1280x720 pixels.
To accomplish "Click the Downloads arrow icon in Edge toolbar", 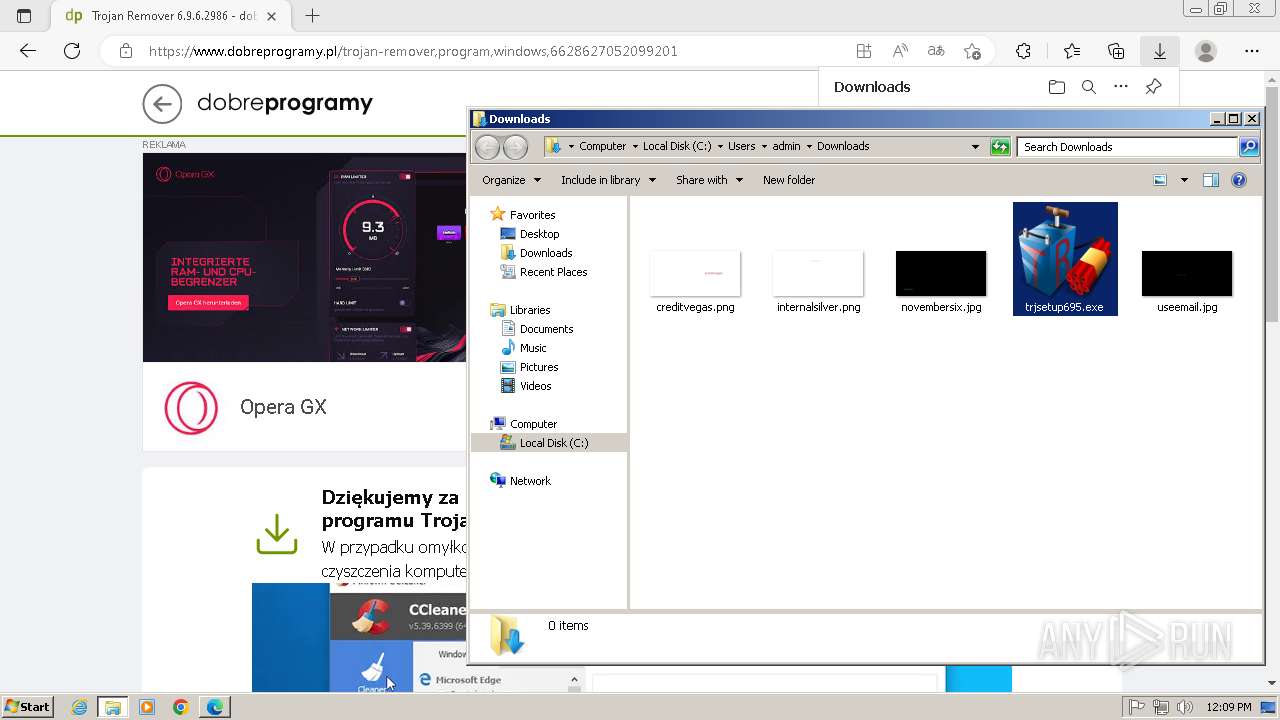I will (1160, 51).
